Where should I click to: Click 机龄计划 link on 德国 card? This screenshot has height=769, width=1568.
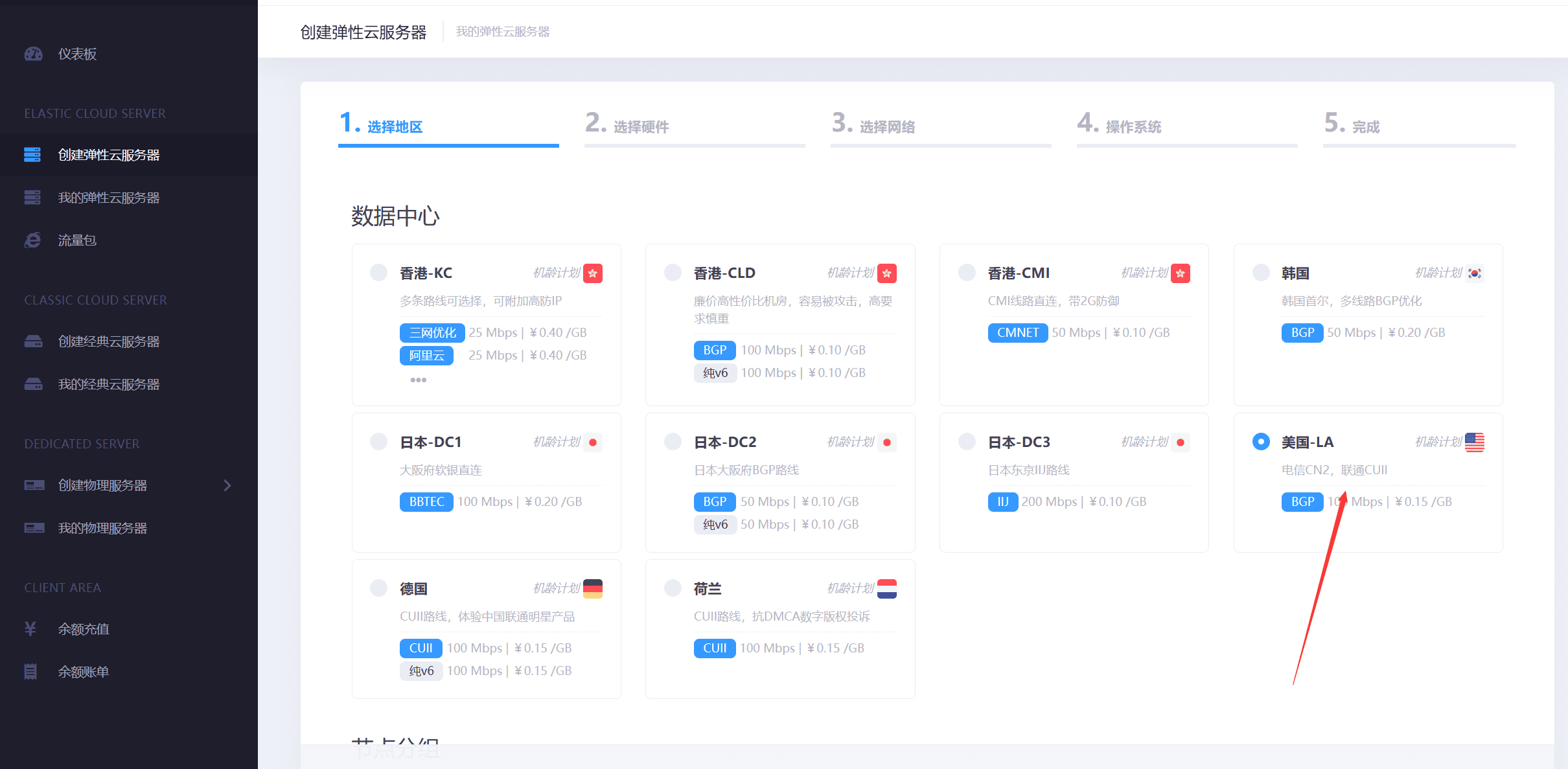[x=557, y=588]
